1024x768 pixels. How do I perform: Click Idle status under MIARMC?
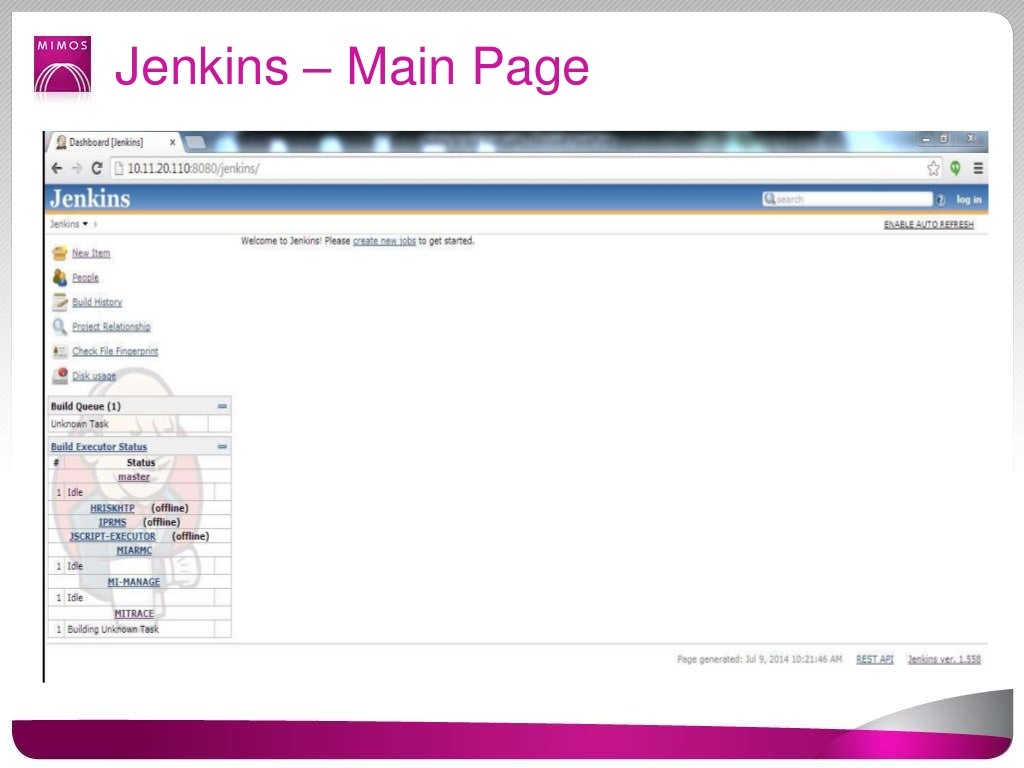pyautogui.click(x=75, y=566)
